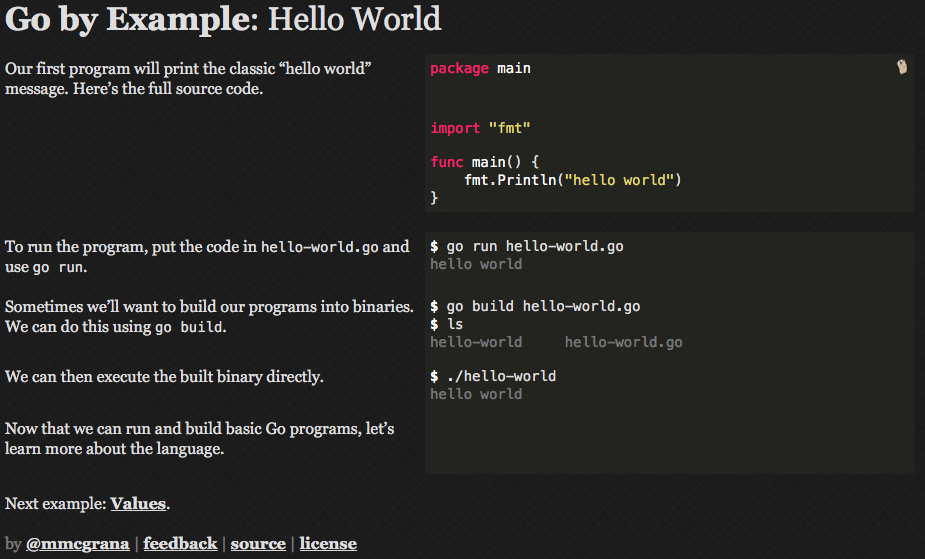Image resolution: width=925 pixels, height=559 pixels.
Task: Click the '$ go build hello-world.go' command
Action: [535, 306]
